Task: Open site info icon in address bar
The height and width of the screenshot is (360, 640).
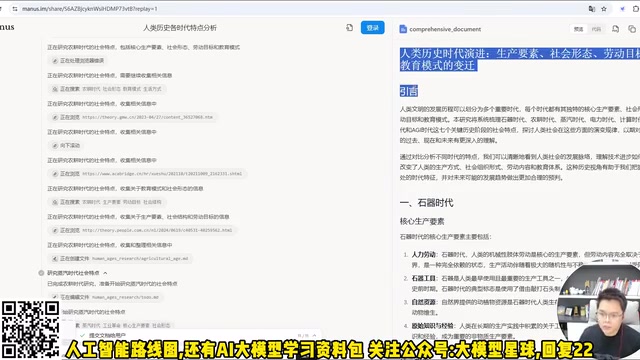Action: coord(15,9)
